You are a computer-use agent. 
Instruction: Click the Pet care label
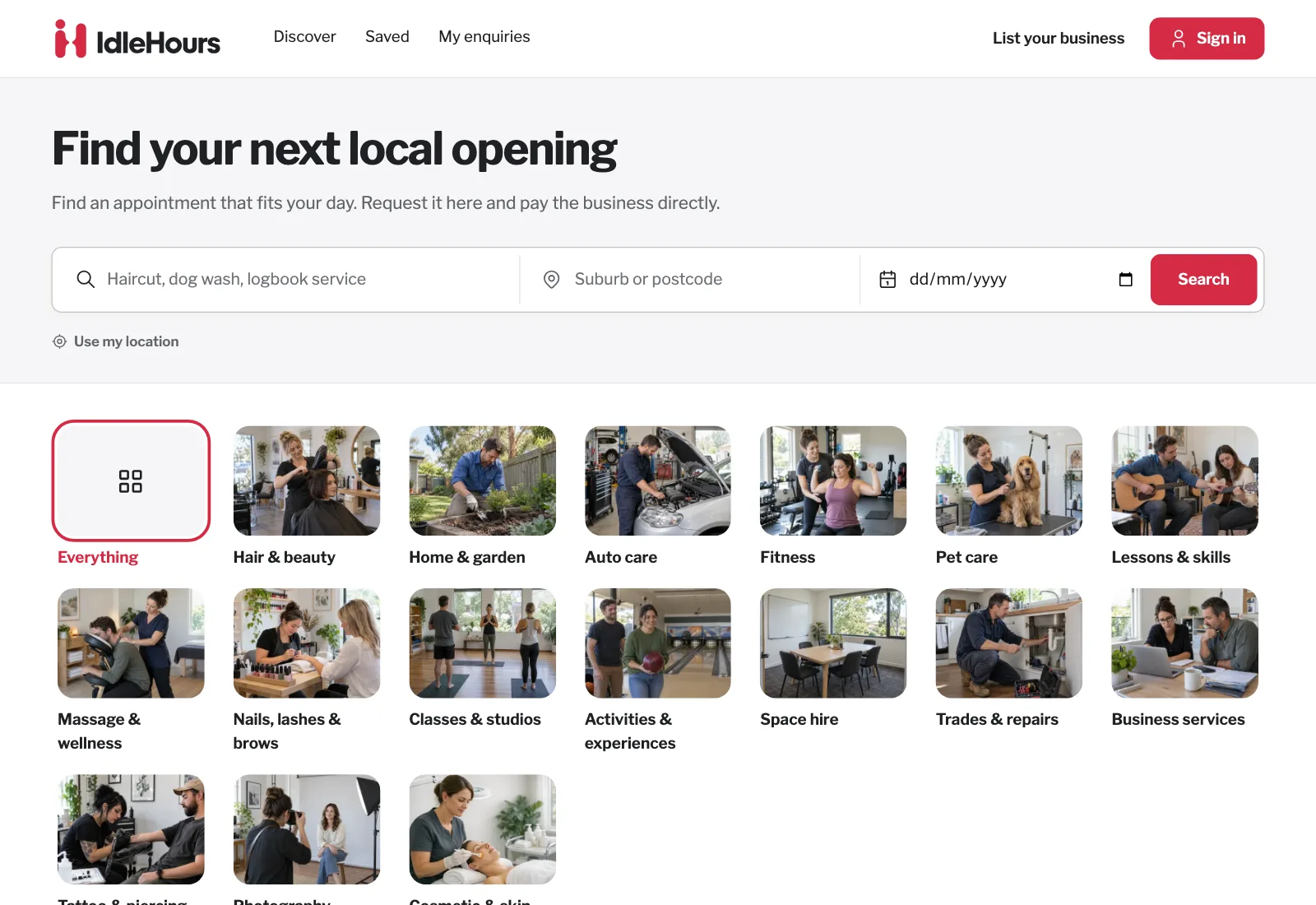(966, 557)
